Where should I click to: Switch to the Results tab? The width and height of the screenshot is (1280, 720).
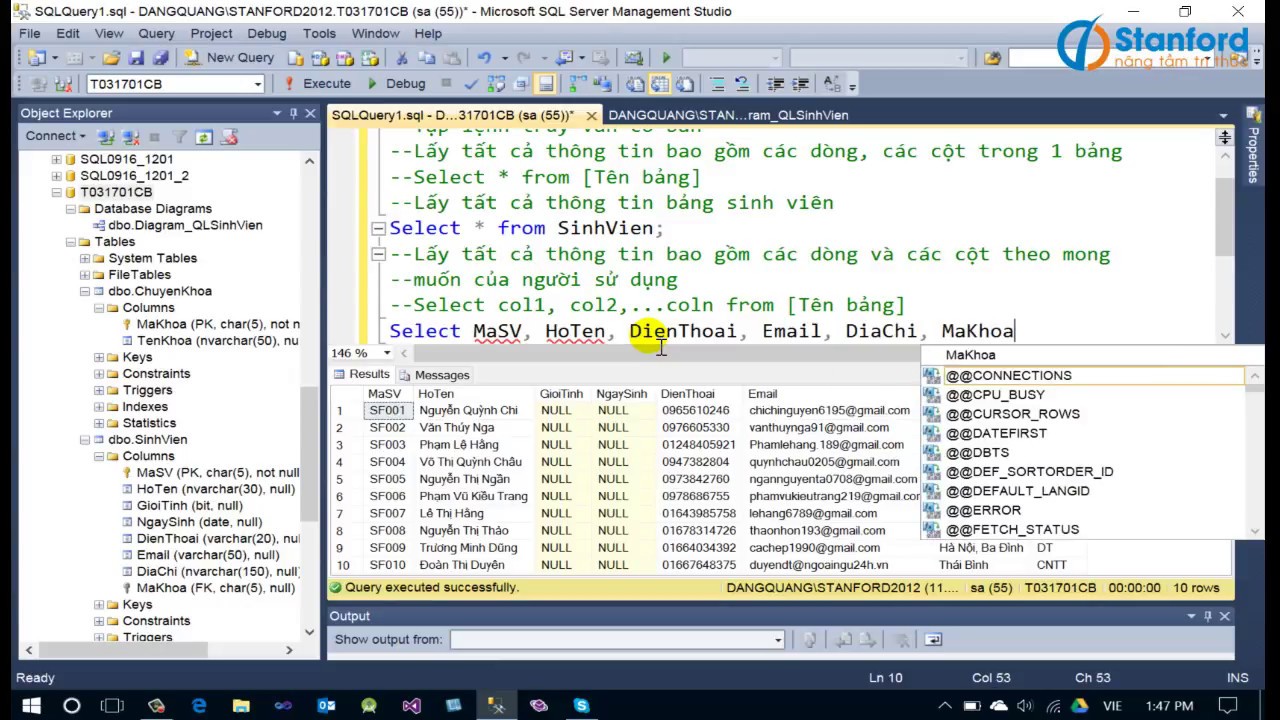[x=361, y=375]
